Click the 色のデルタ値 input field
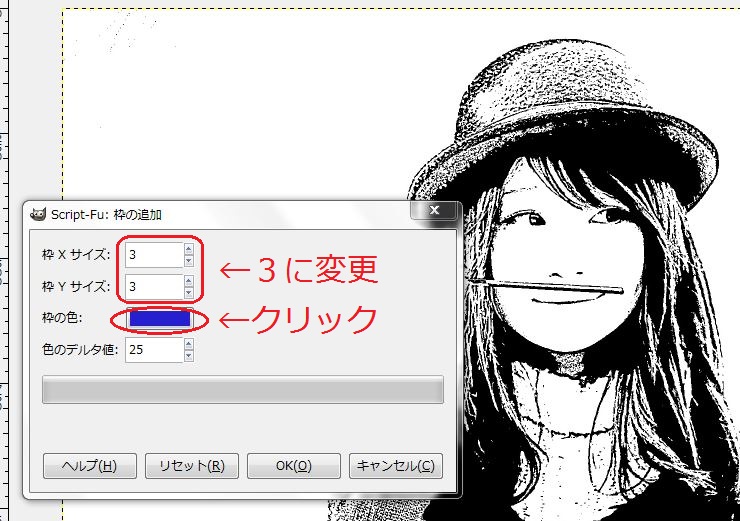 click(154, 350)
